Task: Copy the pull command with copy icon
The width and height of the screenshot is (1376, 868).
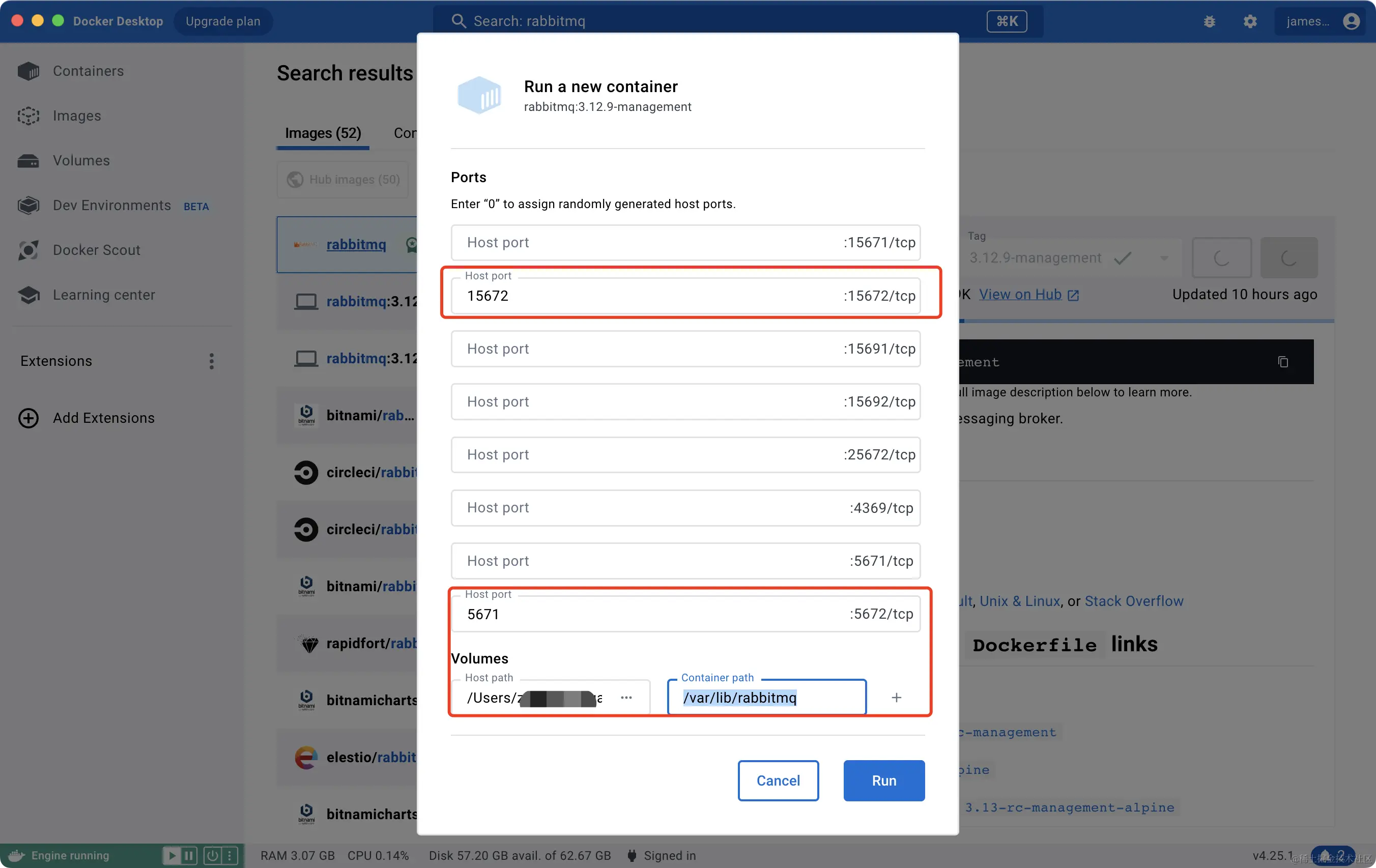Action: (x=1282, y=362)
